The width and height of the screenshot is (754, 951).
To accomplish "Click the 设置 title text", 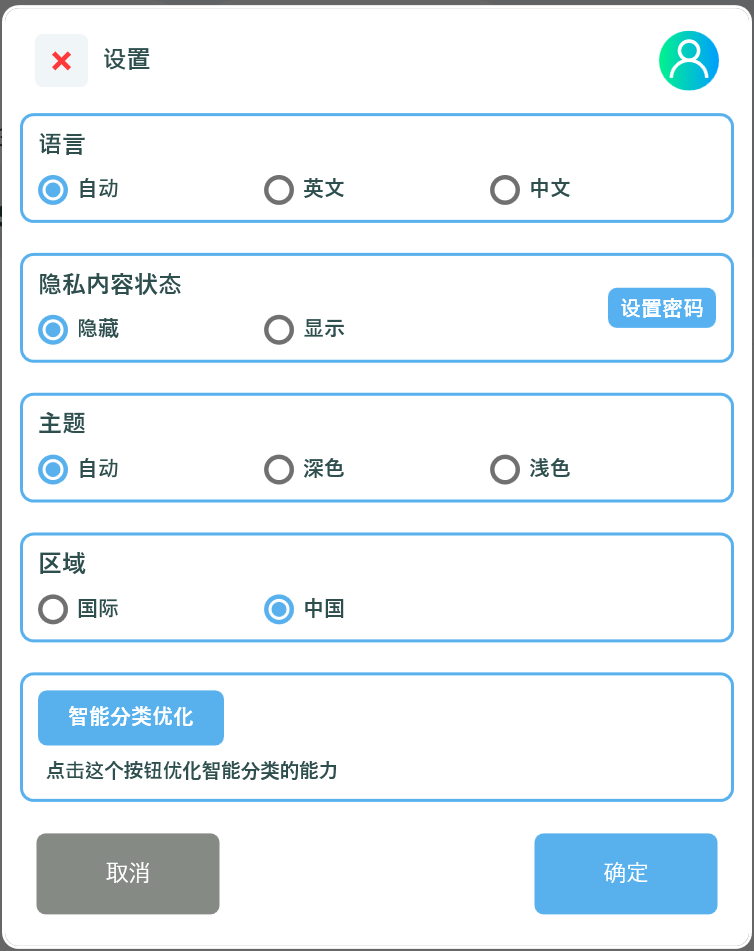I will (x=127, y=60).
